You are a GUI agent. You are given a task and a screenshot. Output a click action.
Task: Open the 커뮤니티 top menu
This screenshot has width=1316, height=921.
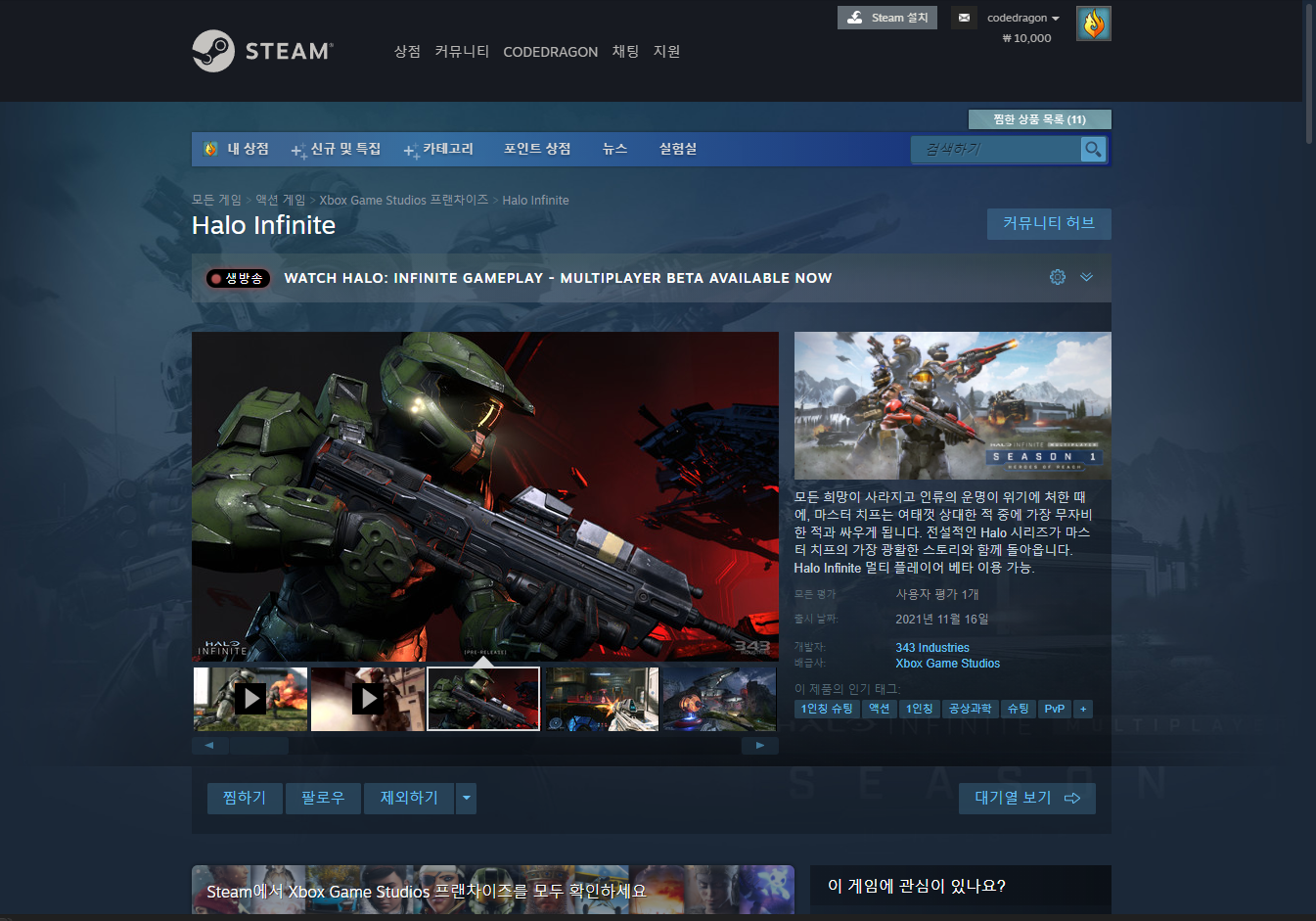pos(462,51)
